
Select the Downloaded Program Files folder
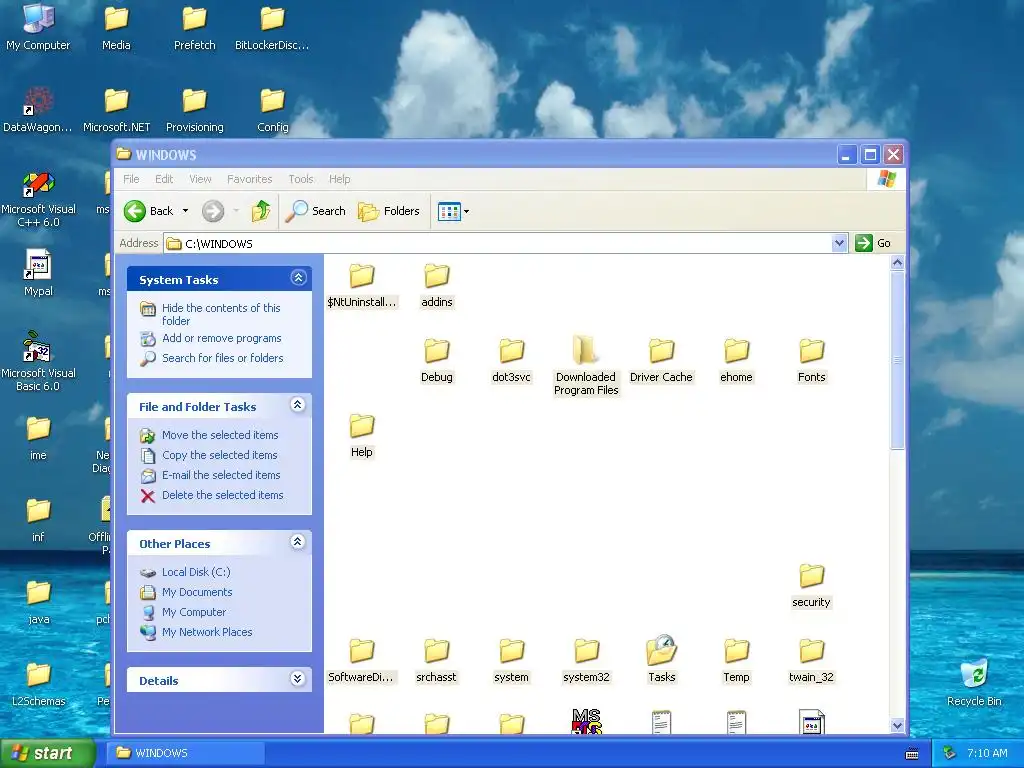(x=586, y=366)
